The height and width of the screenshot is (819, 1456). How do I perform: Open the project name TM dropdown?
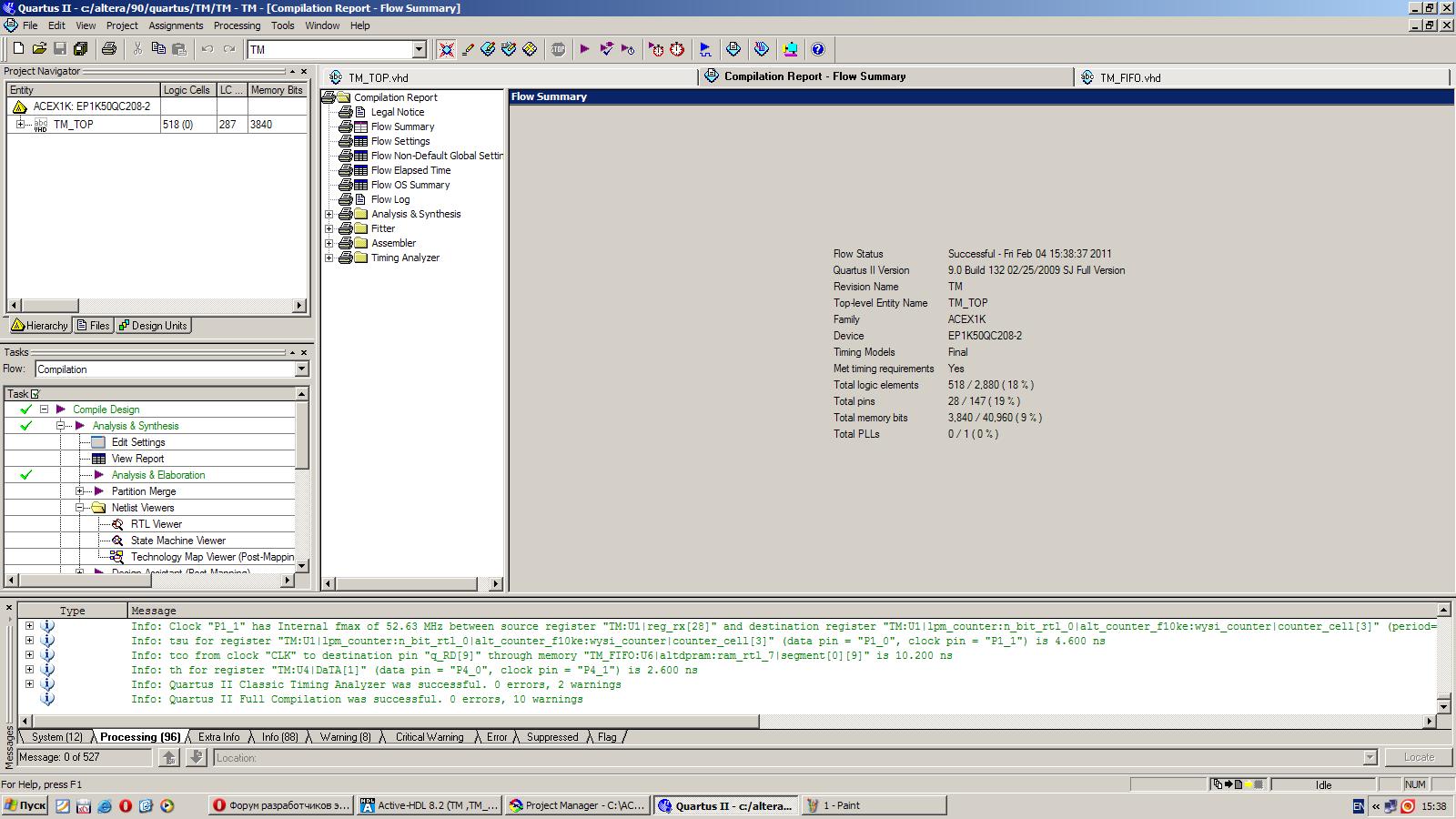(x=420, y=49)
